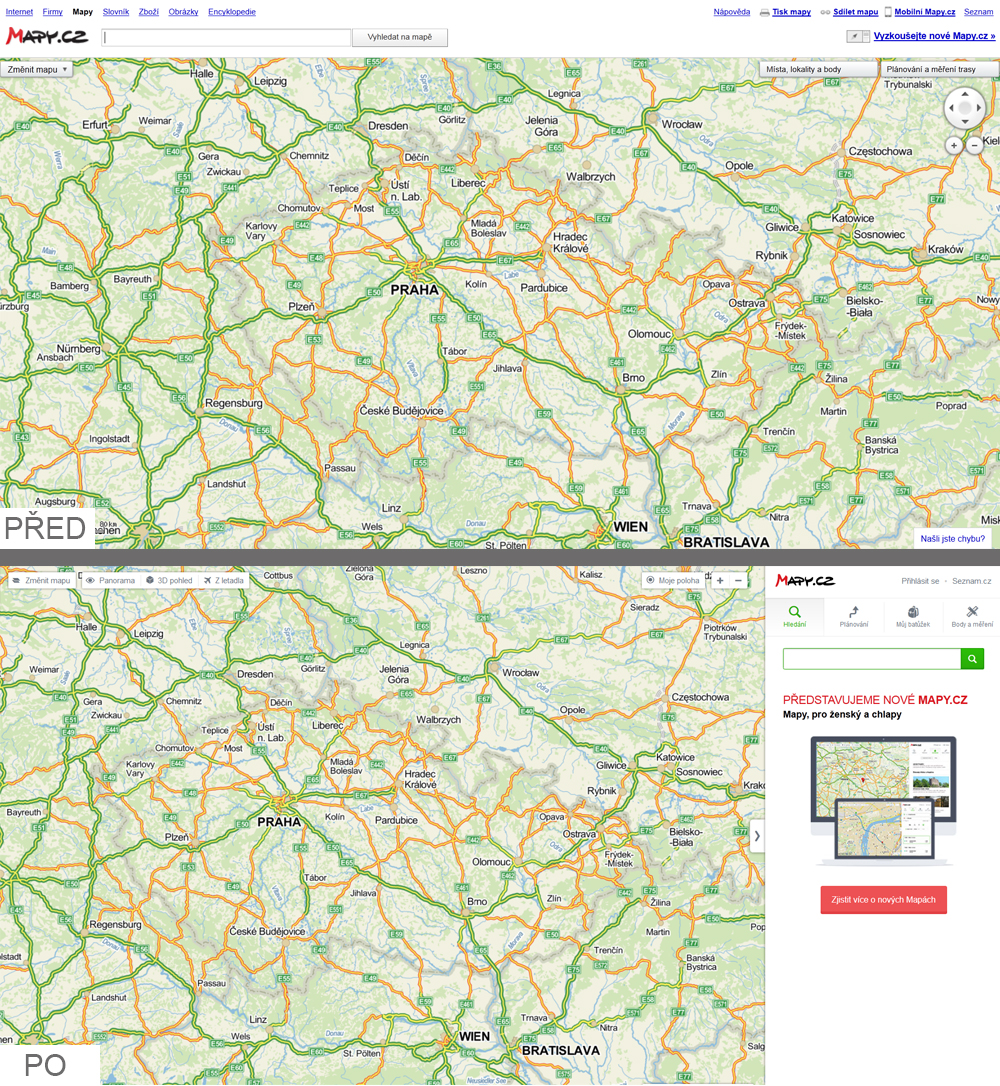The width and height of the screenshot is (1000, 1086).
Task: Click the Vyhledat na mapě button
Action: coord(400,37)
